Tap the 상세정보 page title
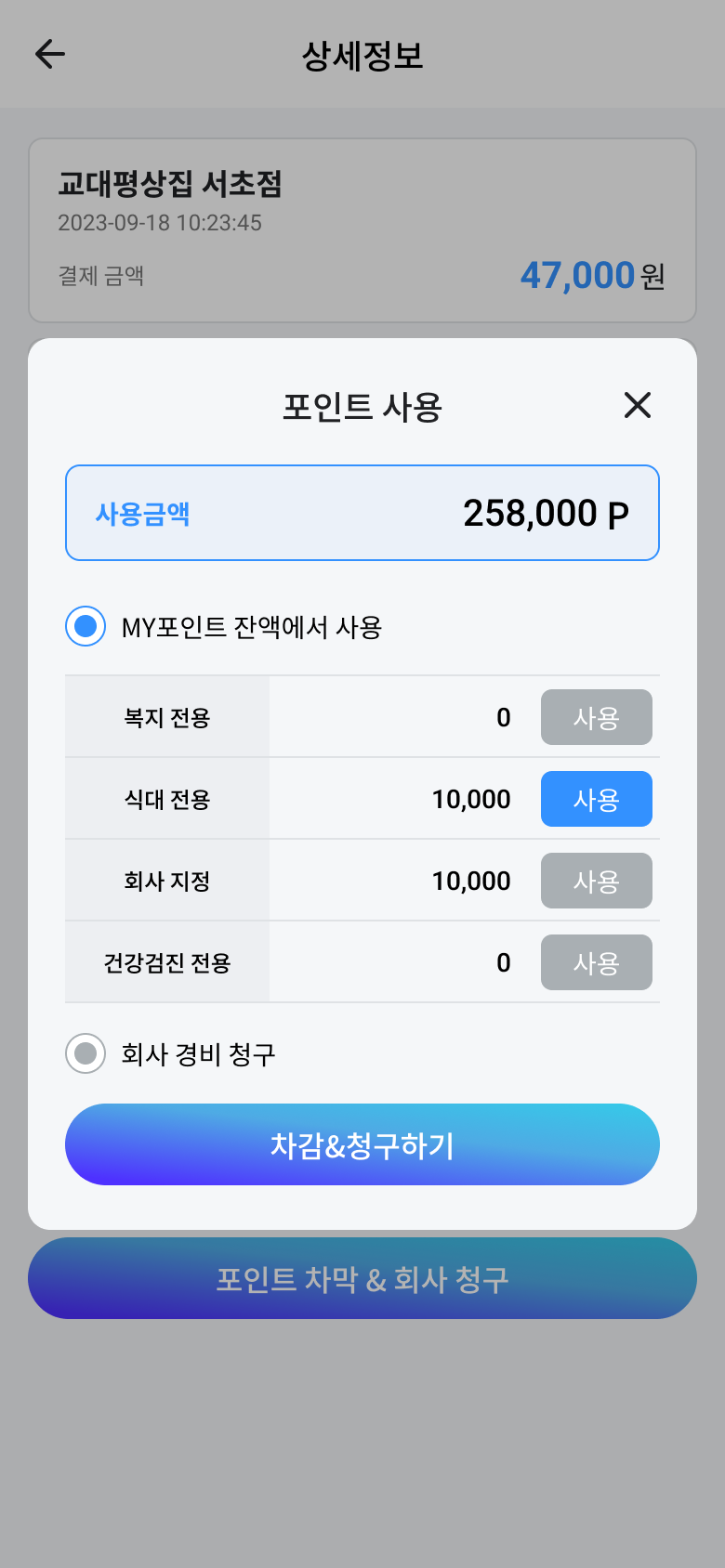725x1568 pixels. (362, 56)
